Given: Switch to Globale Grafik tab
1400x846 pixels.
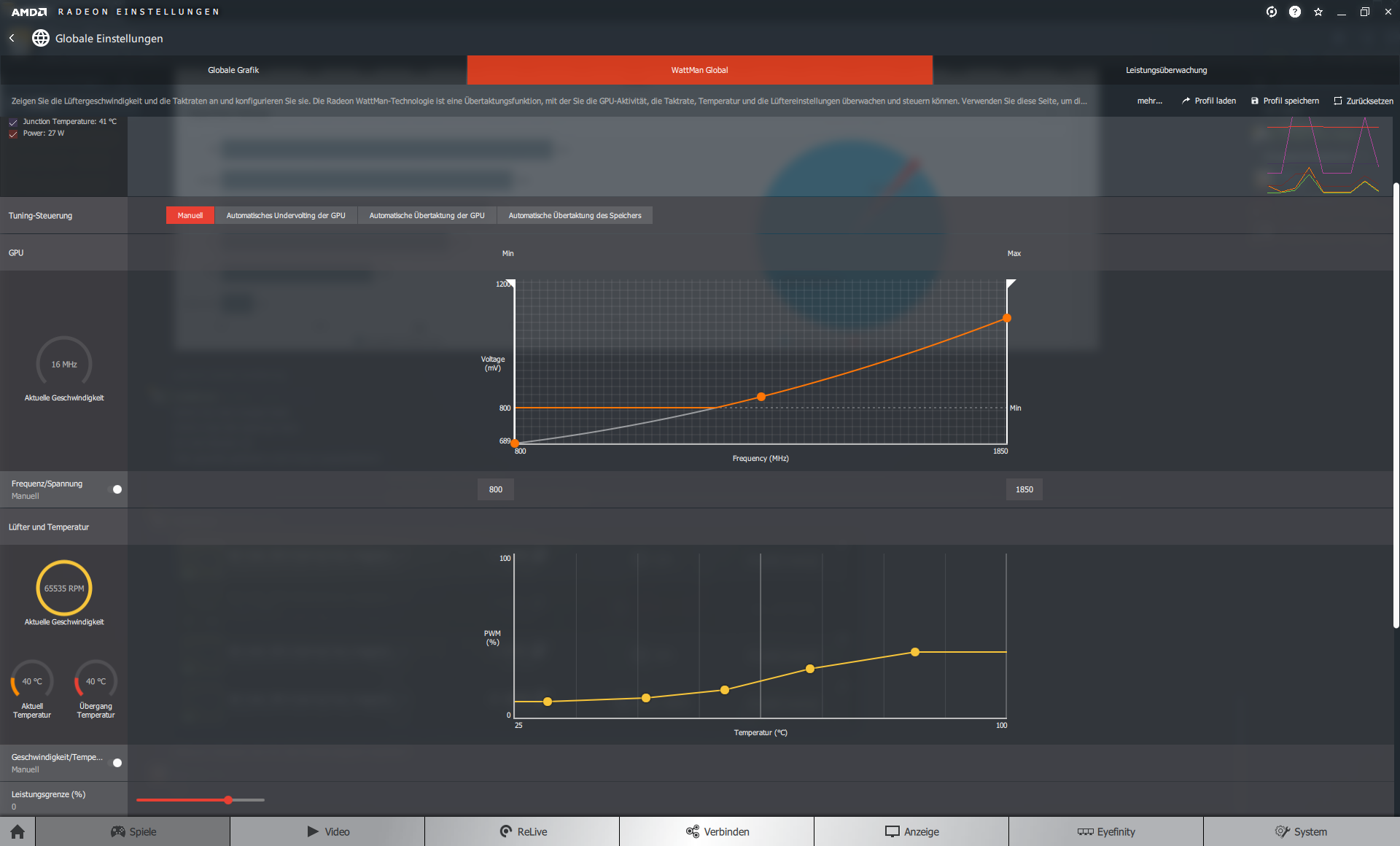Looking at the screenshot, I should (233, 70).
